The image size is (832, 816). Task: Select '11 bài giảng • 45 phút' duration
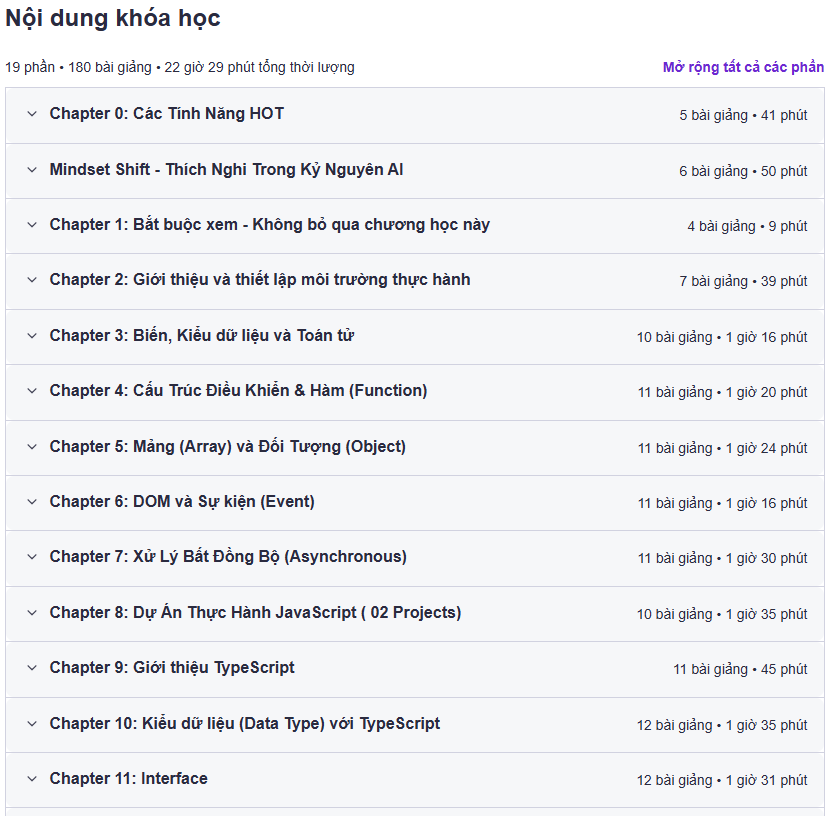[740, 669]
